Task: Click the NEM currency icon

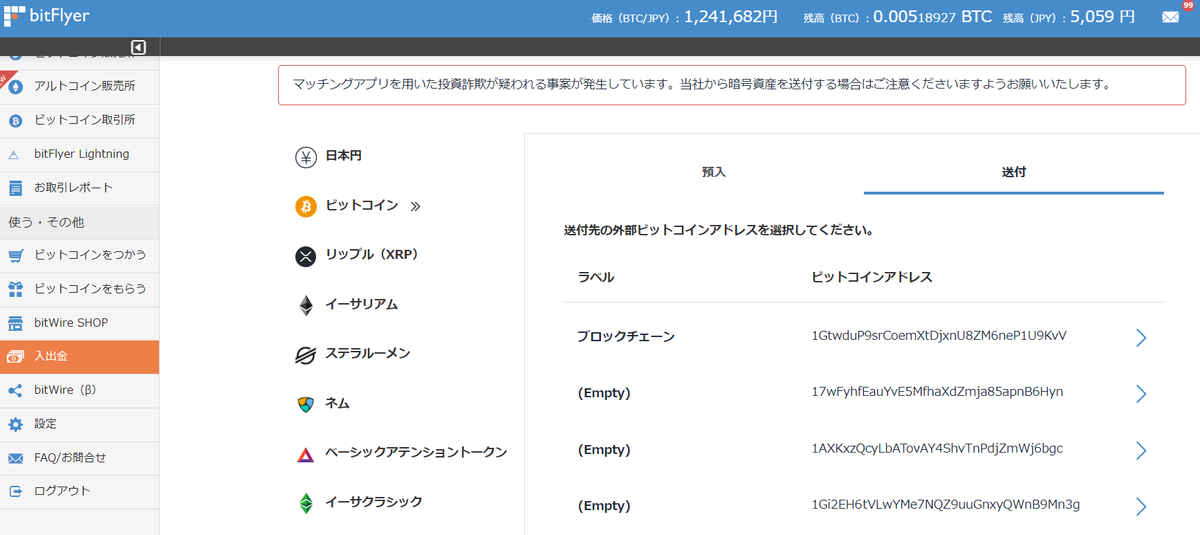Action: coord(306,404)
